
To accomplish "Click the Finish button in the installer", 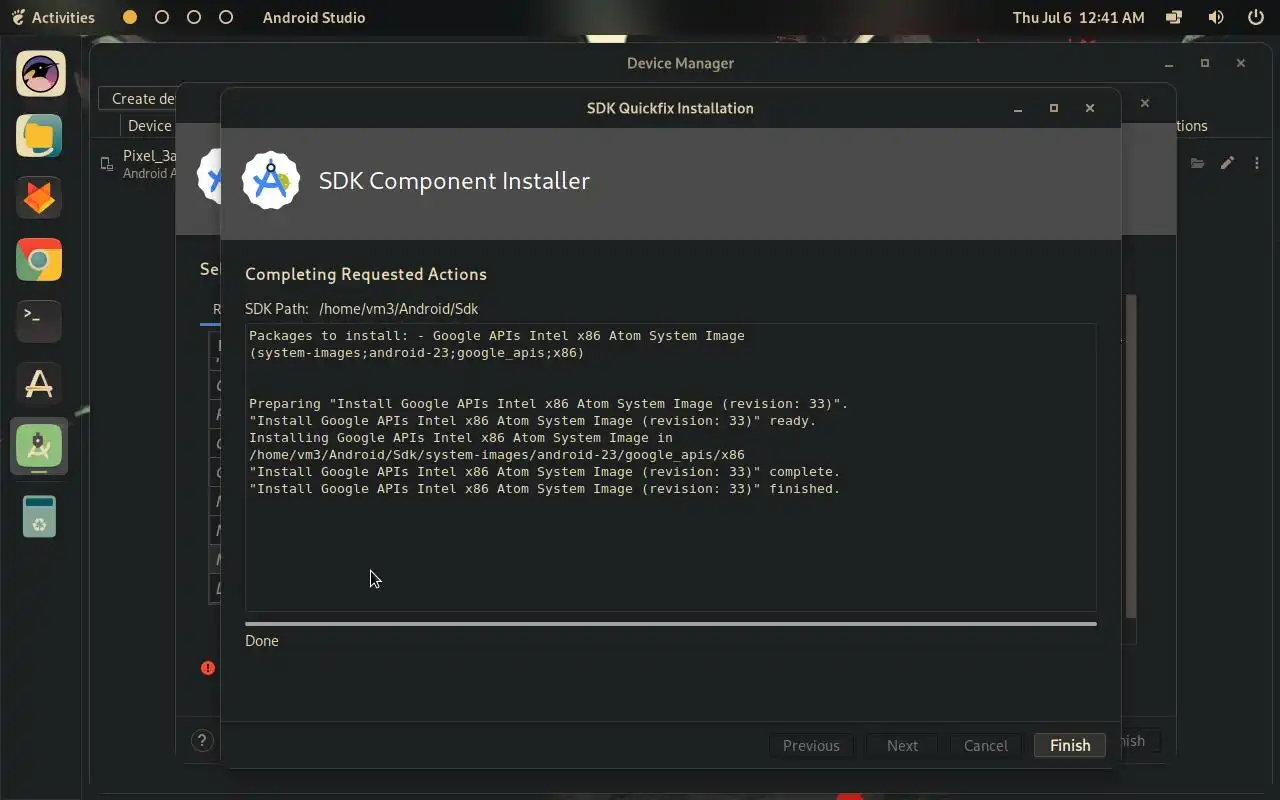I will pos(1070,745).
